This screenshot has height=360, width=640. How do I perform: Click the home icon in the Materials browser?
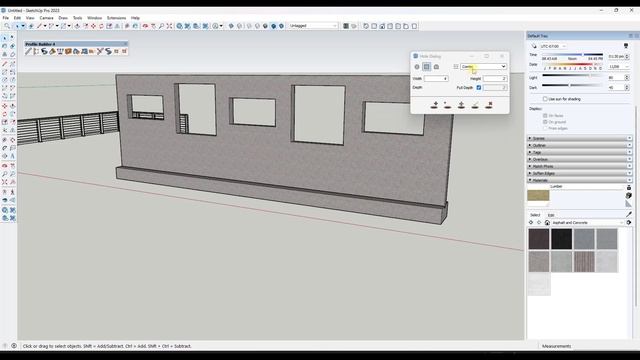pyautogui.click(x=547, y=223)
